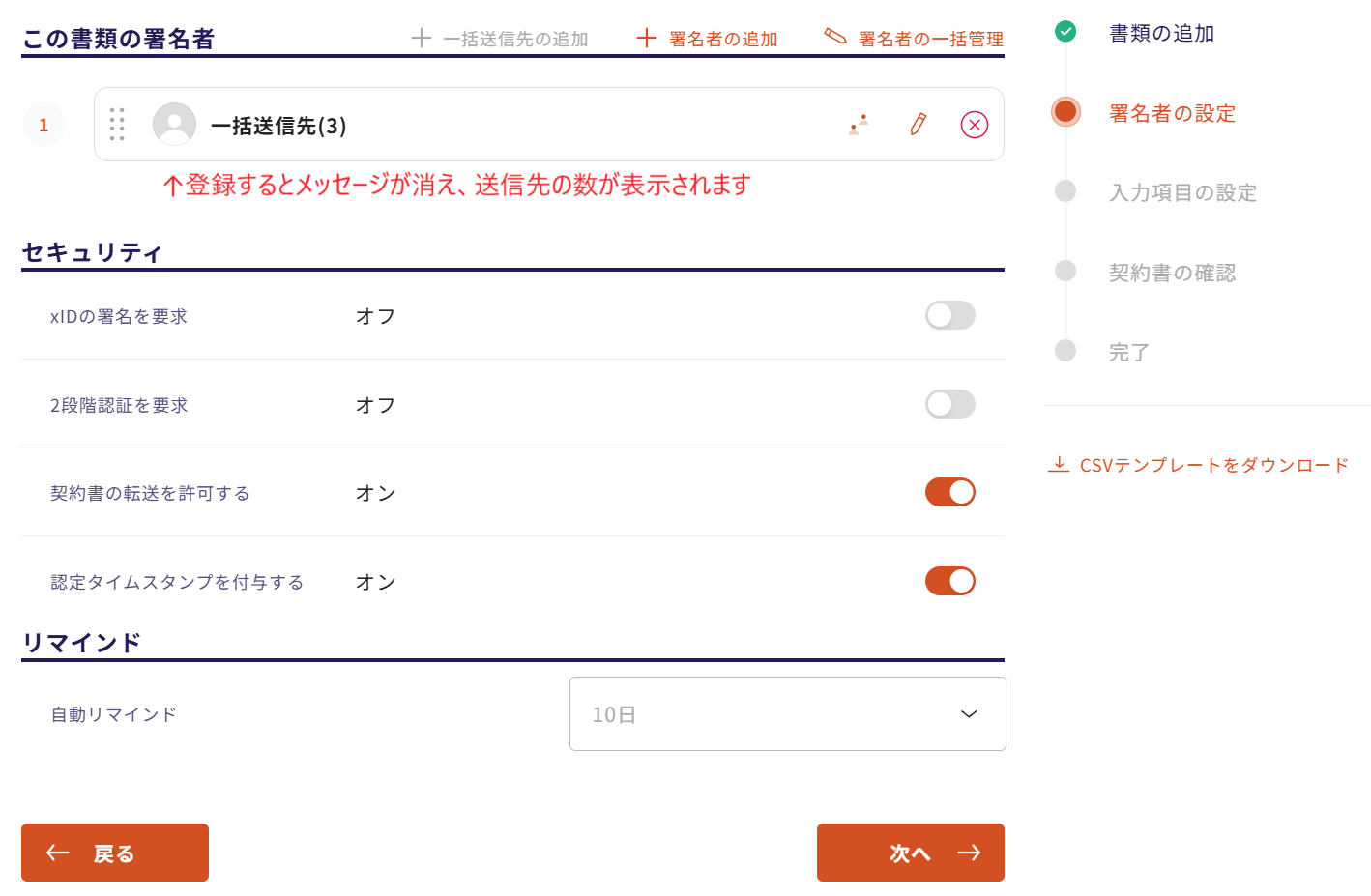Switch off 認定タイムスタンプを付与する
Viewport: 1371px width, 896px height.
pyautogui.click(x=949, y=581)
